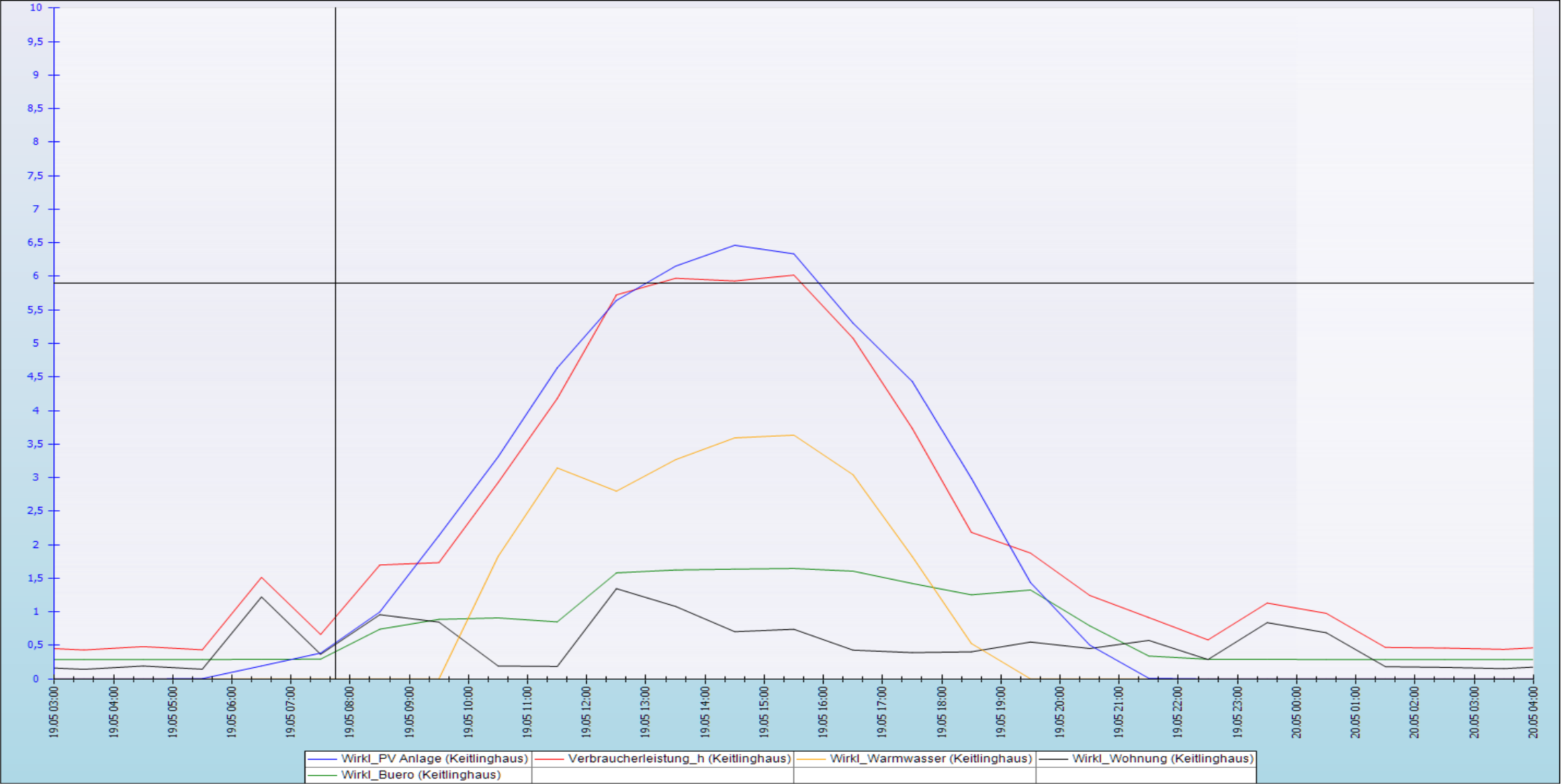Click the blue line sample for Wirkl_PV Anlage

(x=322, y=759)
